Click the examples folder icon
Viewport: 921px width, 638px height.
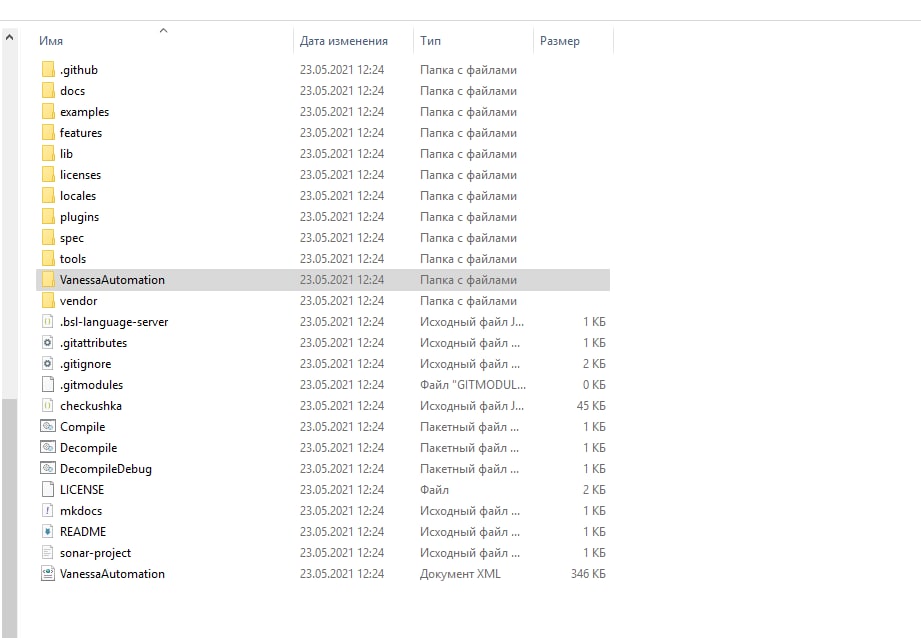[x=48, y=112]
